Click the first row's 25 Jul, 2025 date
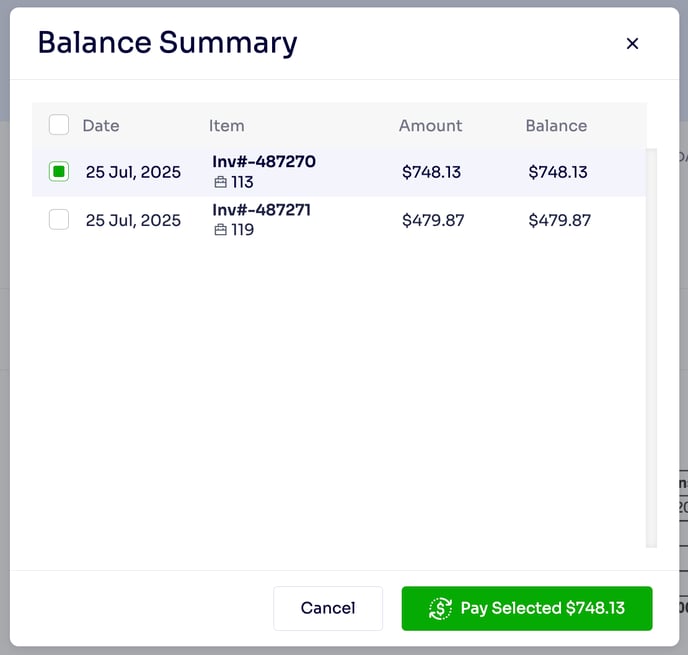688x655 pixels. click(133, 172)
